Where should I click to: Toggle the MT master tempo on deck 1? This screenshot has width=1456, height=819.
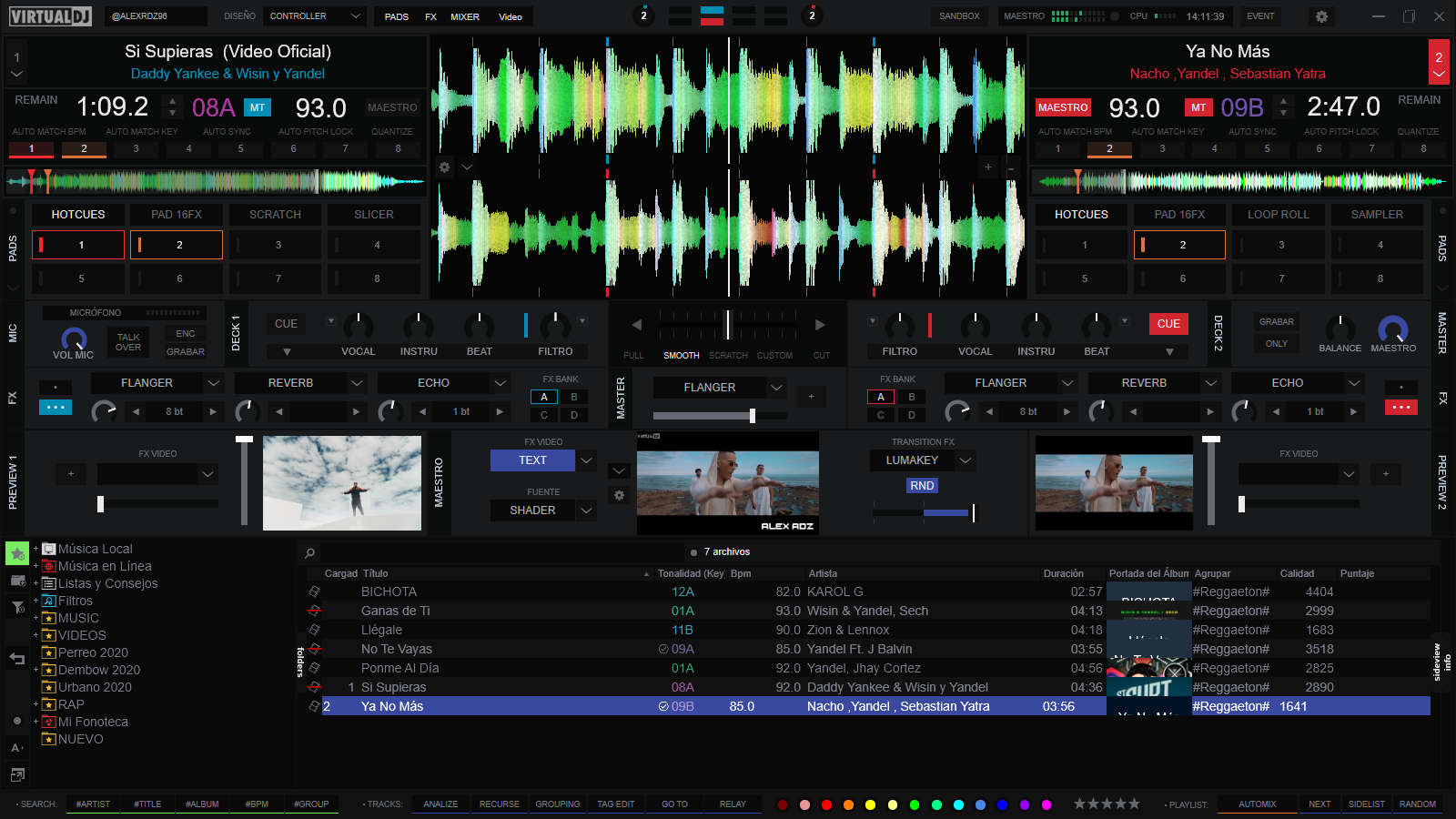point(258,107)
